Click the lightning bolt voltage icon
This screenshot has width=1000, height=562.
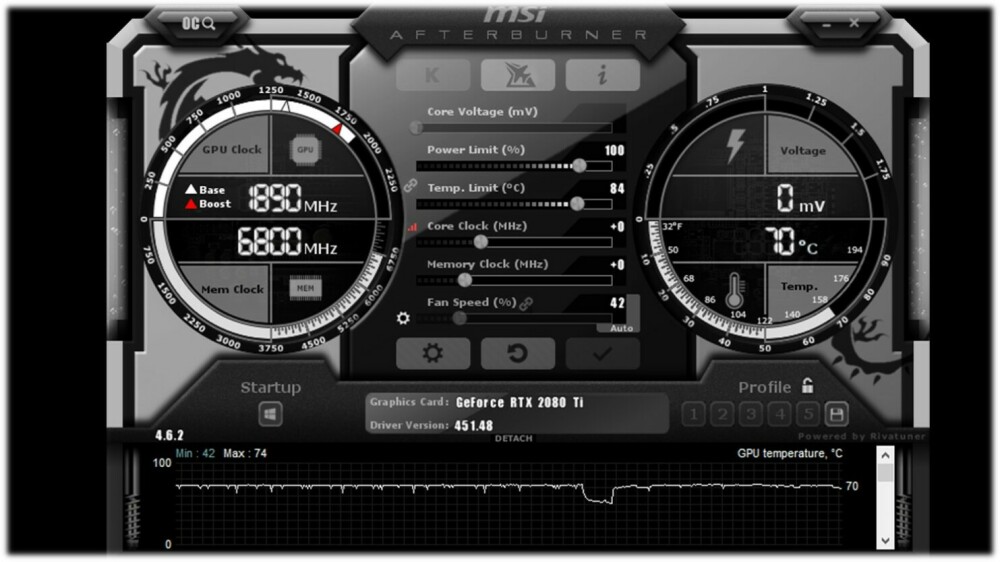pyautogui.click(x=735, y=146)
